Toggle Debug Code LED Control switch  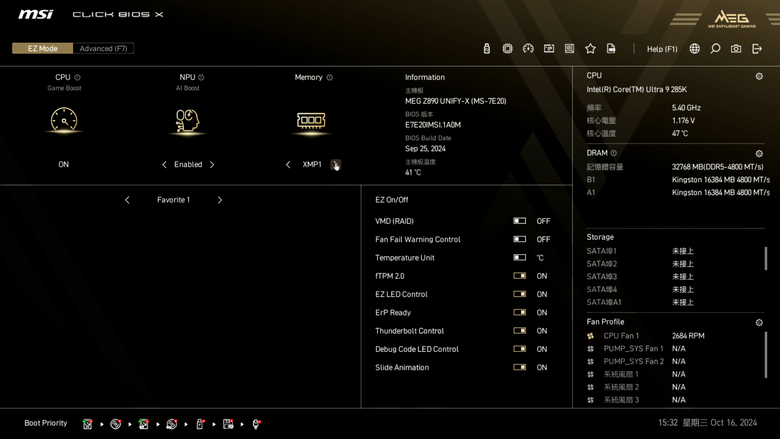(519, 349)
